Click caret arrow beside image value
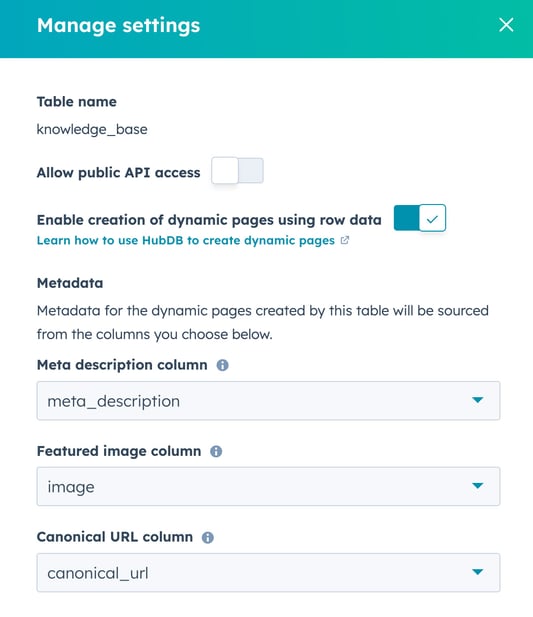The height and width of the screenshot is (617, 533). [x=478, y=486]
